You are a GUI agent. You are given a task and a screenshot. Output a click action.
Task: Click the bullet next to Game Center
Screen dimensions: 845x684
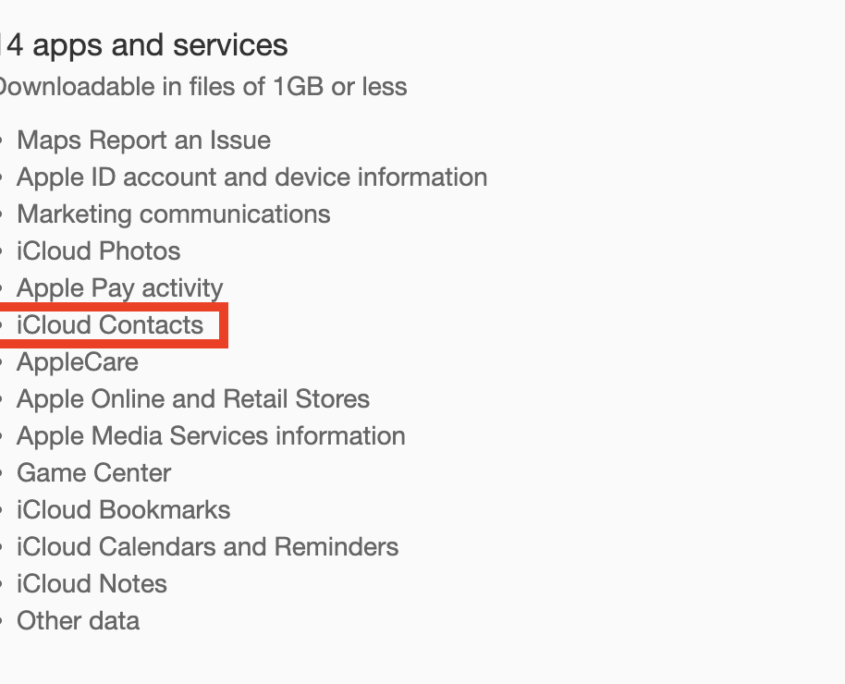[2, 474]
